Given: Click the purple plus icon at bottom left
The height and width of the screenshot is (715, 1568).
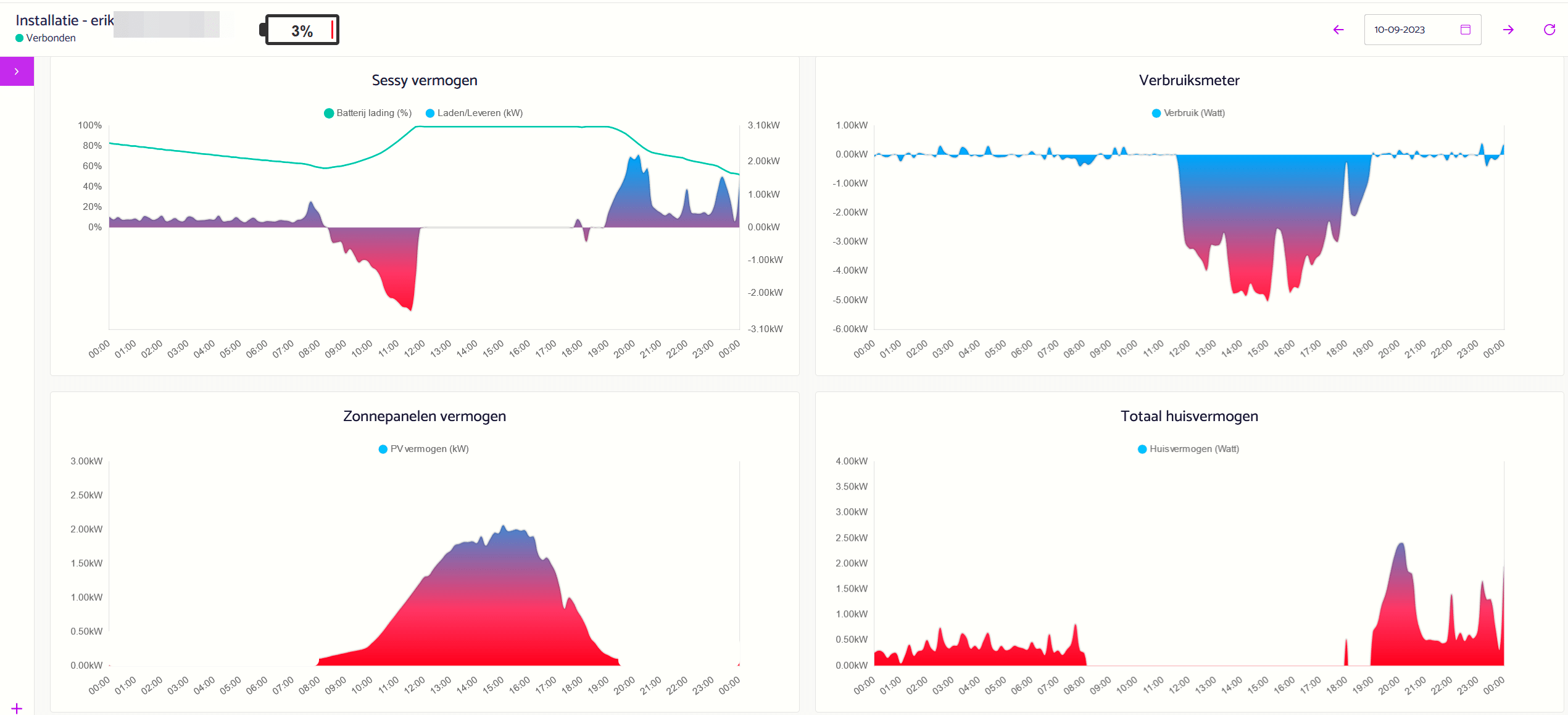Looking at the screenshot, I should (x=17, y=708).
